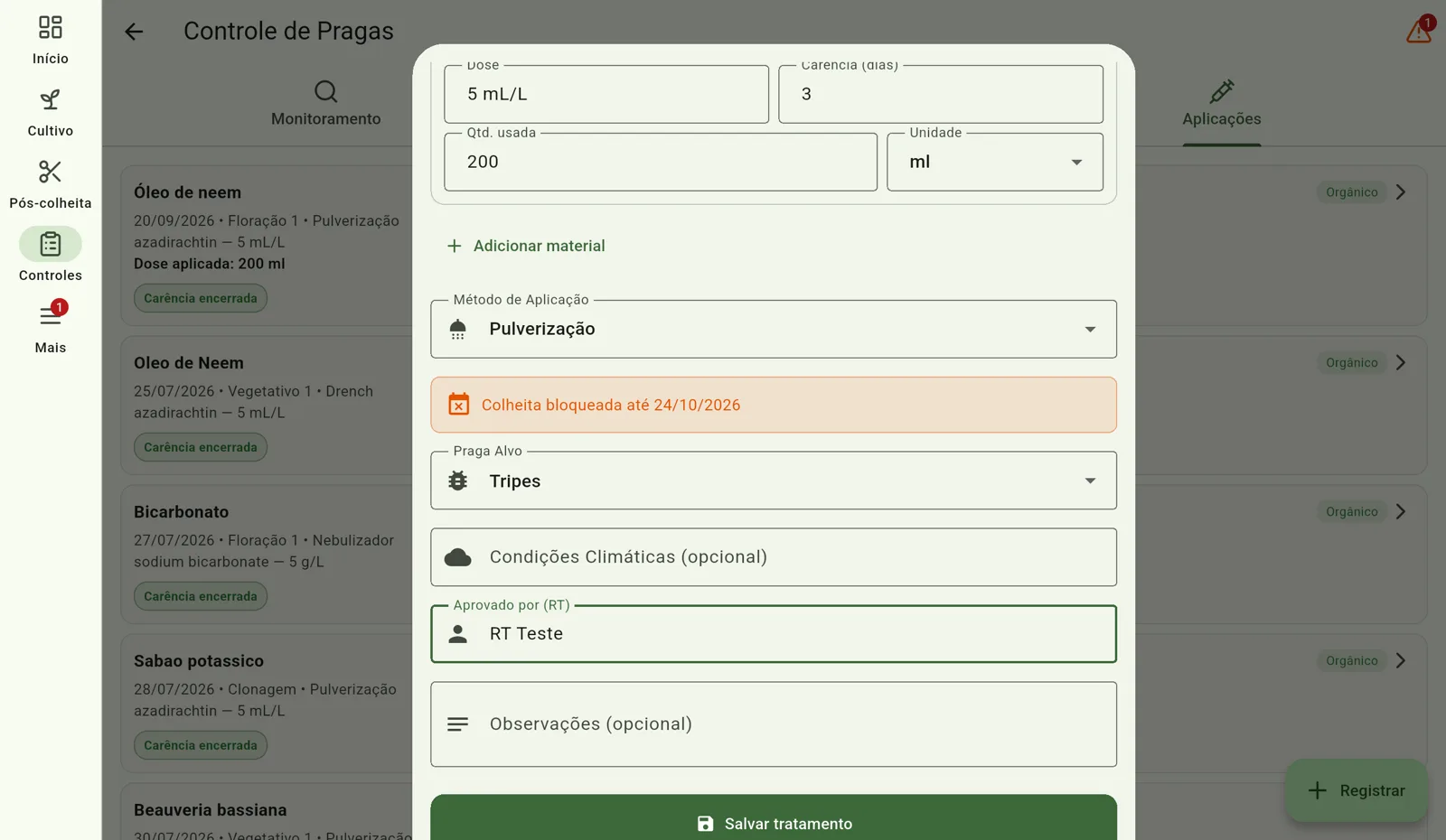Click the cloud icon in Condições Climáticas
Viewport: 1446px width, 840px height.
click(x=458, y=557)
